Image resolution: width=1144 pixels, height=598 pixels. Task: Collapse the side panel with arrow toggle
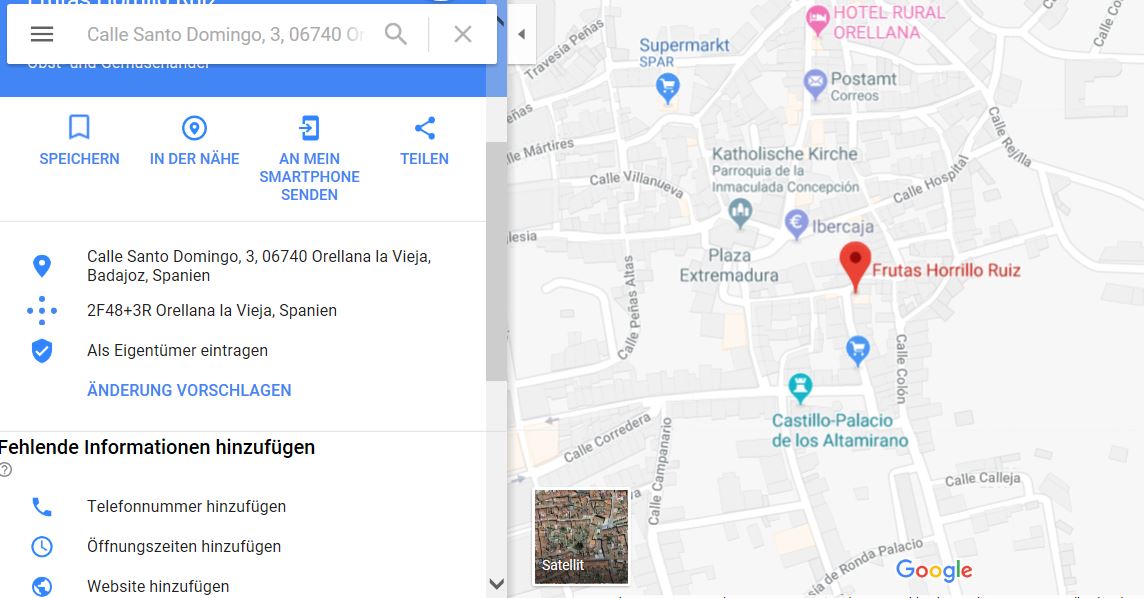[522, 34]
